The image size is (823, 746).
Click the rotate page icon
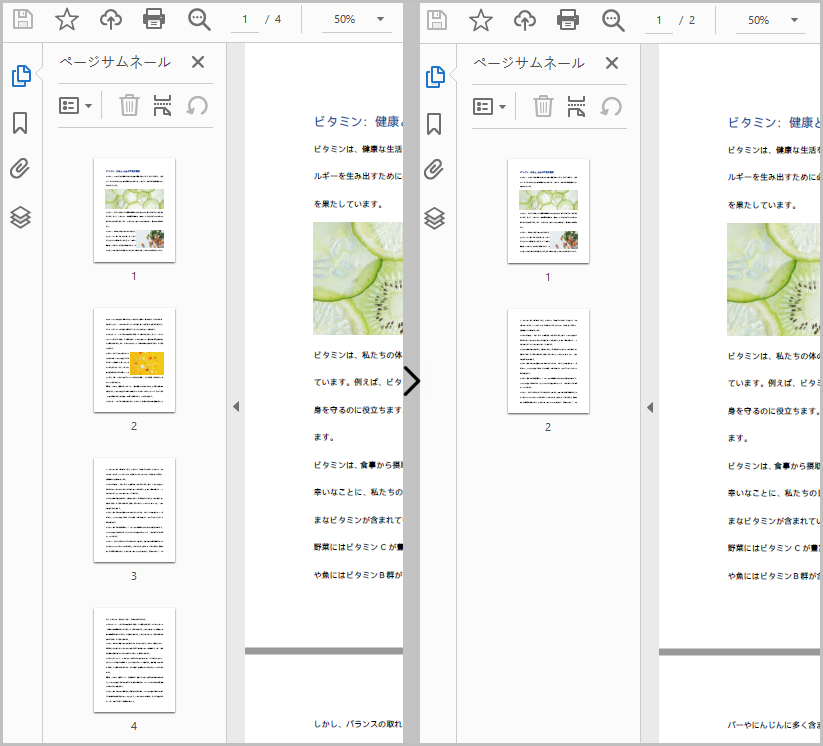(195, 105)
